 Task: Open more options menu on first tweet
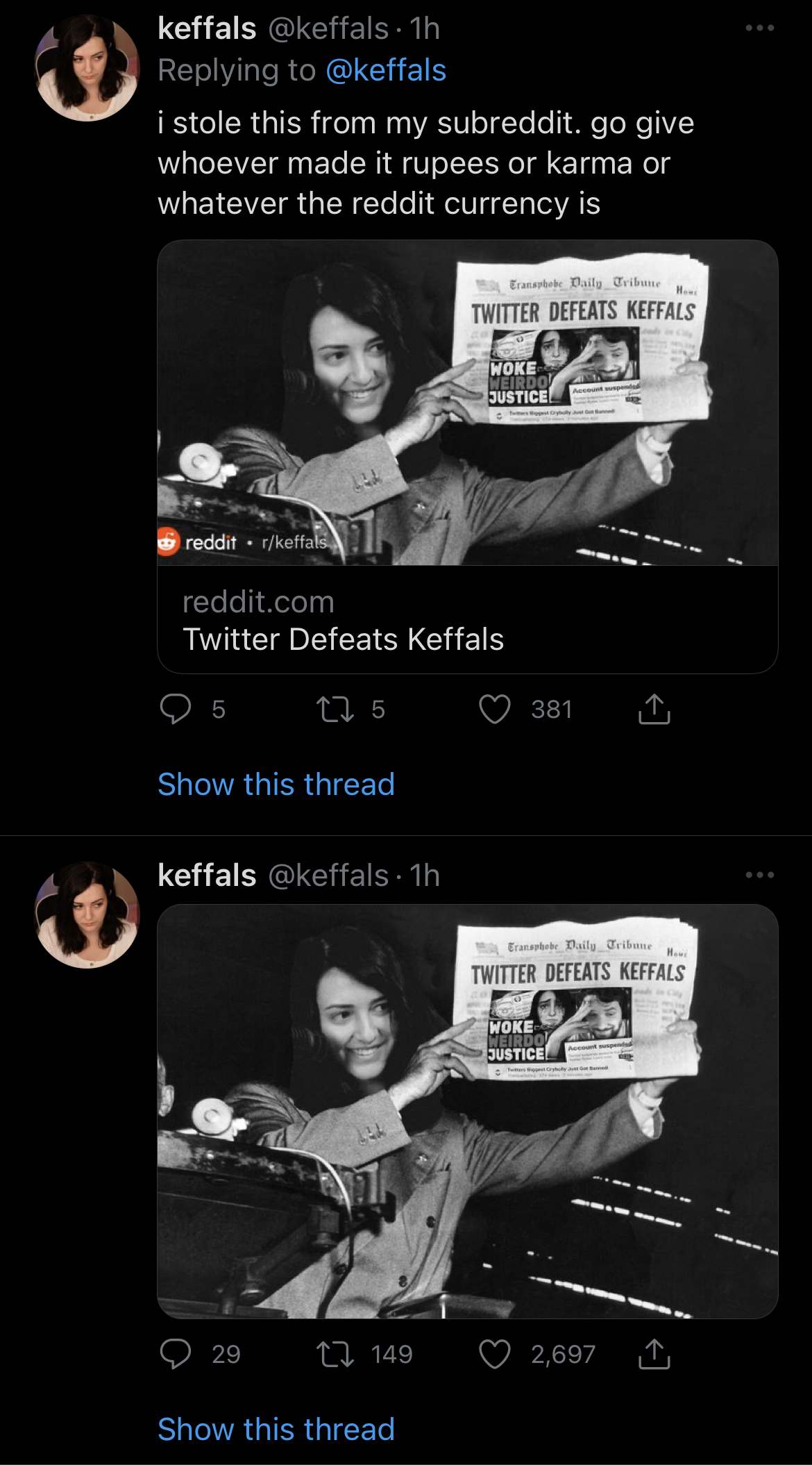click(x=760, y=28)
